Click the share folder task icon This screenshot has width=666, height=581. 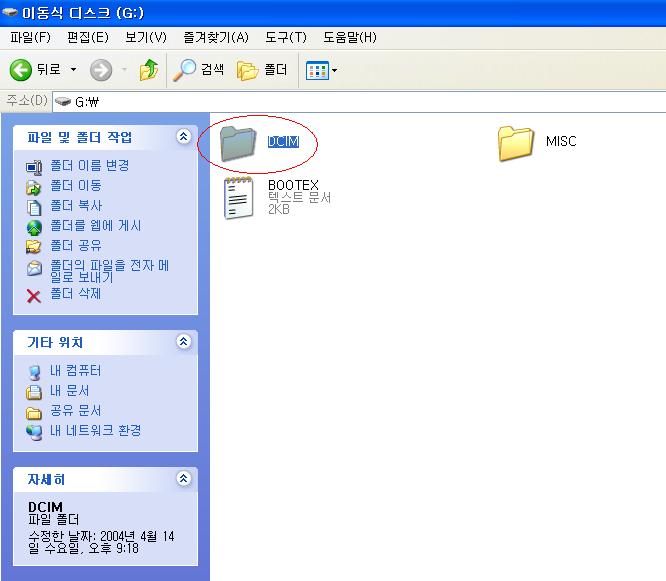click(x=34, y=247)
